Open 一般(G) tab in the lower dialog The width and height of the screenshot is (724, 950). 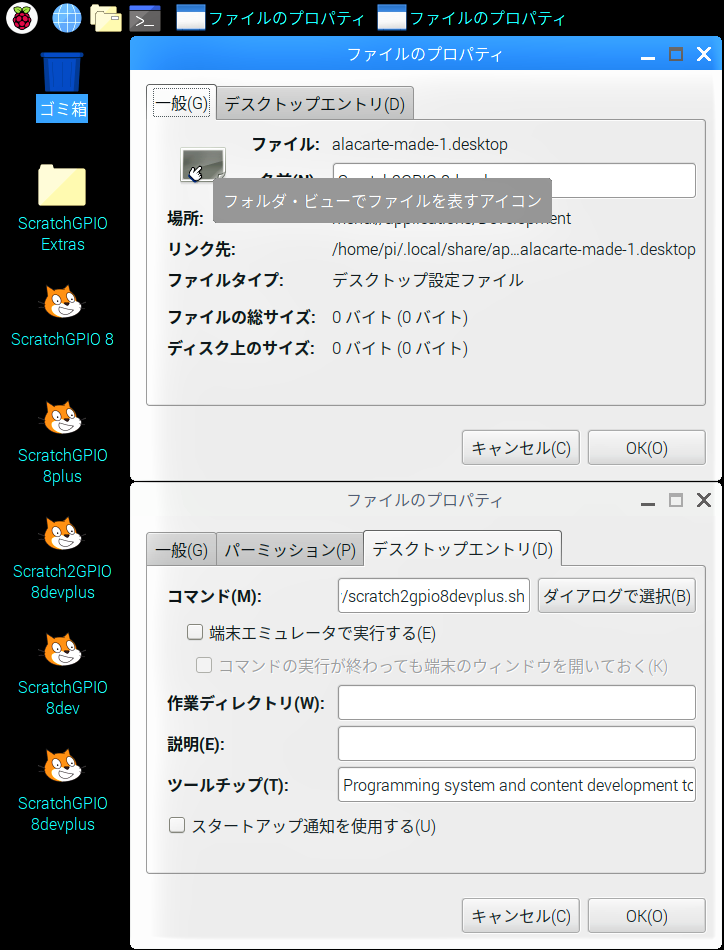click(x=181, y=550)
